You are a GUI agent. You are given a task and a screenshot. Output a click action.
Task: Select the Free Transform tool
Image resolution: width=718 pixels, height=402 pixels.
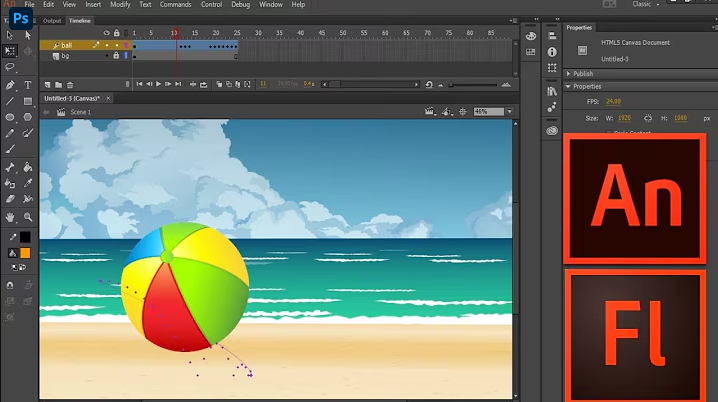tap(10, 51)
